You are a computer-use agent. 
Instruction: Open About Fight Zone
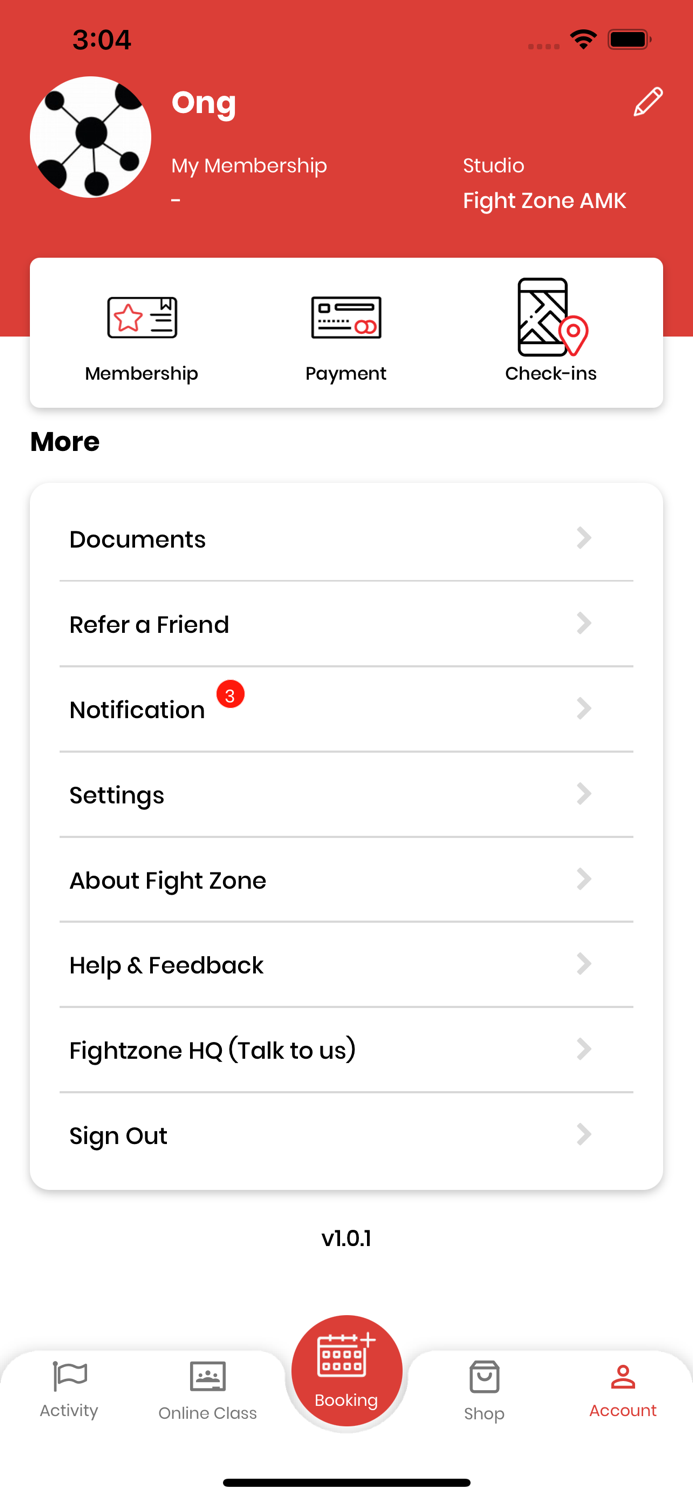[346, 880]
